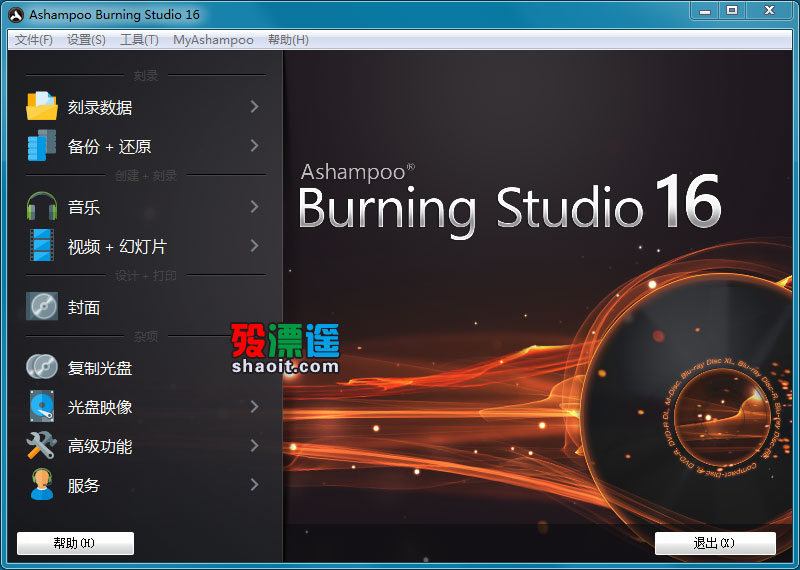Click the green headphones 音乐 icon

pos(42,206)
